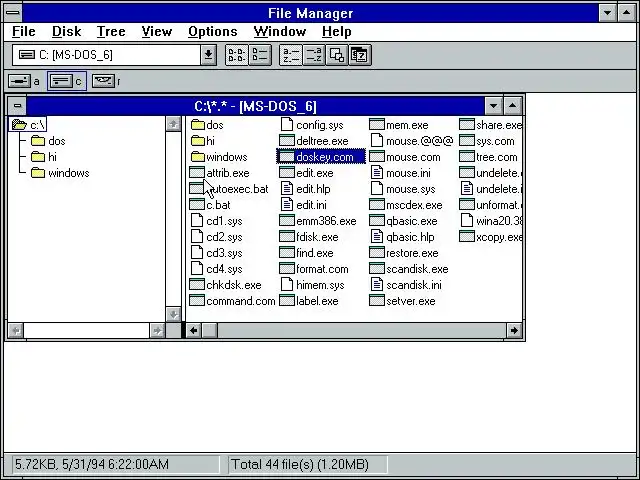Viewport: 640px width, 480px height.
Task: Select the mouse.@@@ file name
Action: pyautogui.click(x=420, y=141)
